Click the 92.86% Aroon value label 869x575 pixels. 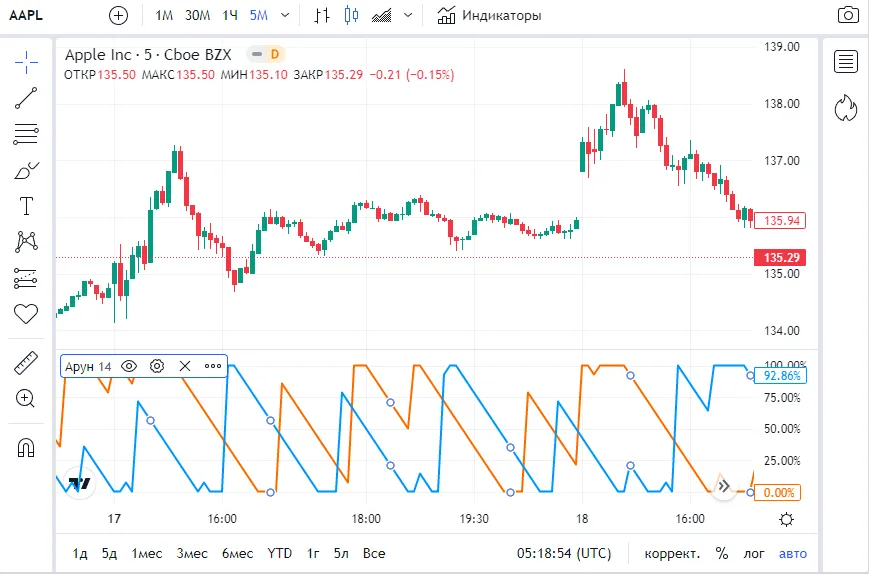[780, 376]
